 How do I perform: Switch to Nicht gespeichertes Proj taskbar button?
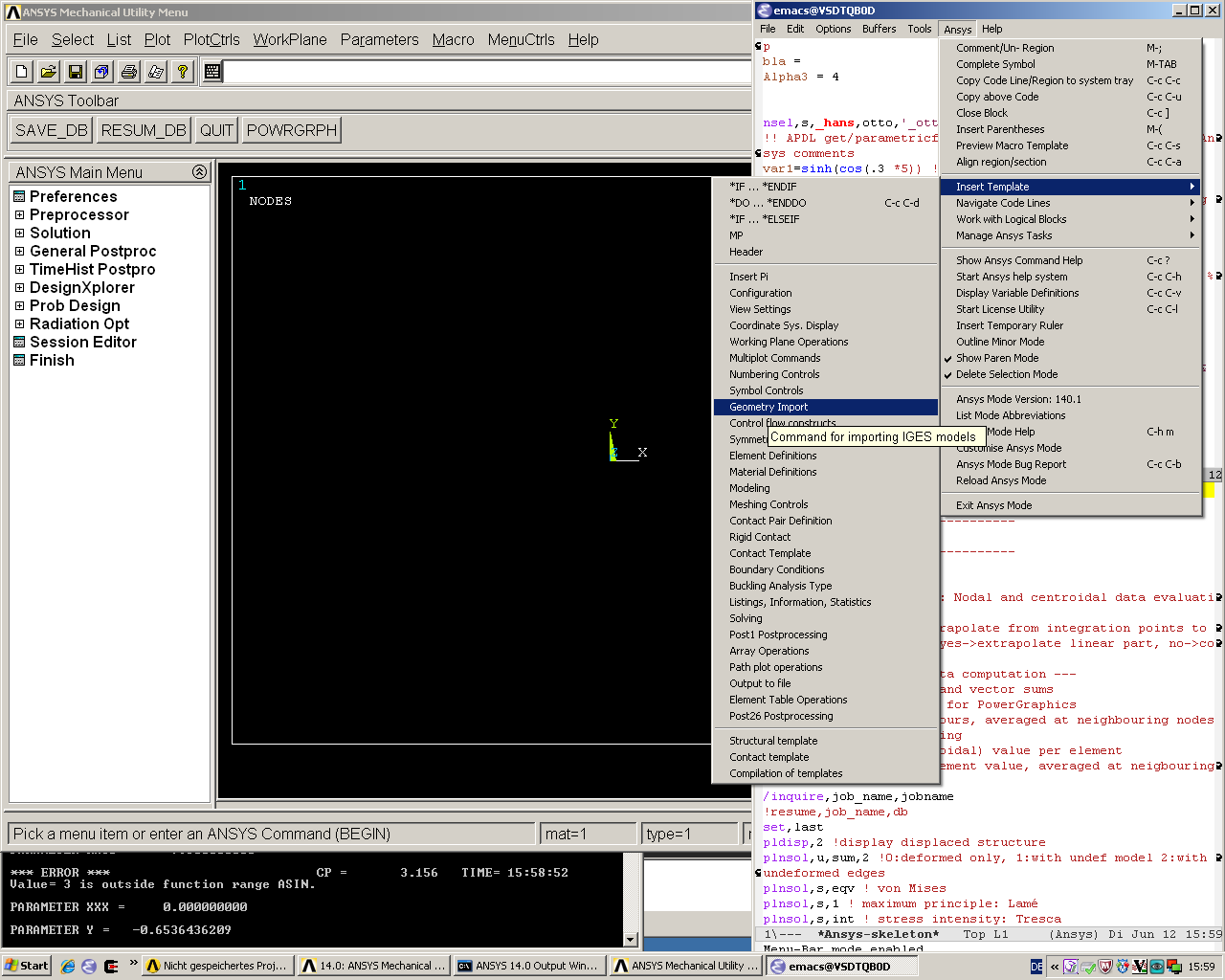click(216, 966)
